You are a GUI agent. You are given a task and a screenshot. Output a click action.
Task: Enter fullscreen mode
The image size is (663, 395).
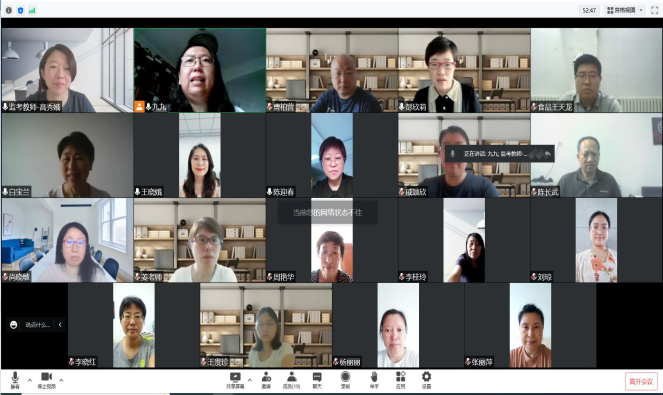(x=655, y=10)
